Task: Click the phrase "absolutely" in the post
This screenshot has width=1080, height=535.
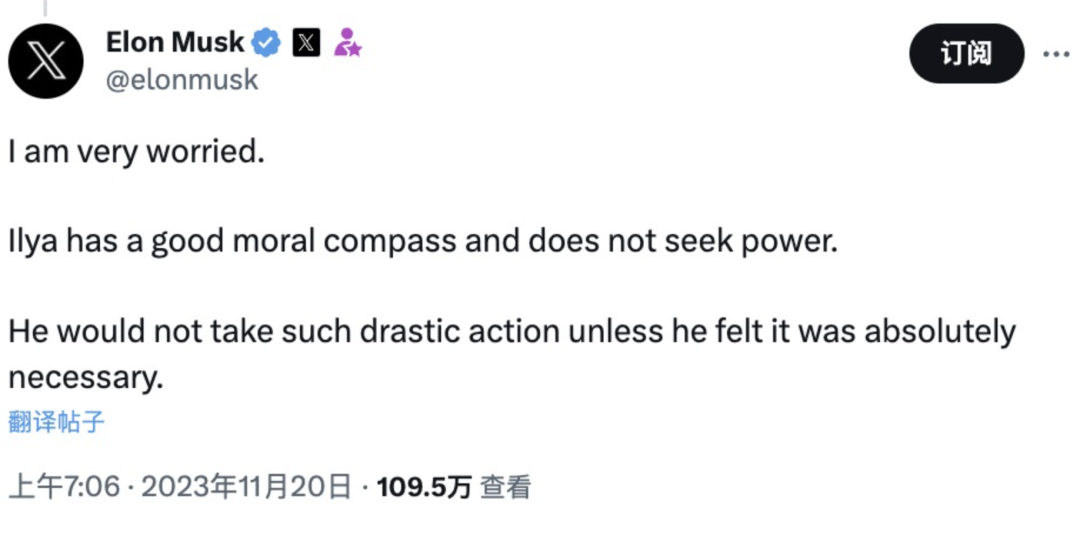Action: click(x=939, y=331)
